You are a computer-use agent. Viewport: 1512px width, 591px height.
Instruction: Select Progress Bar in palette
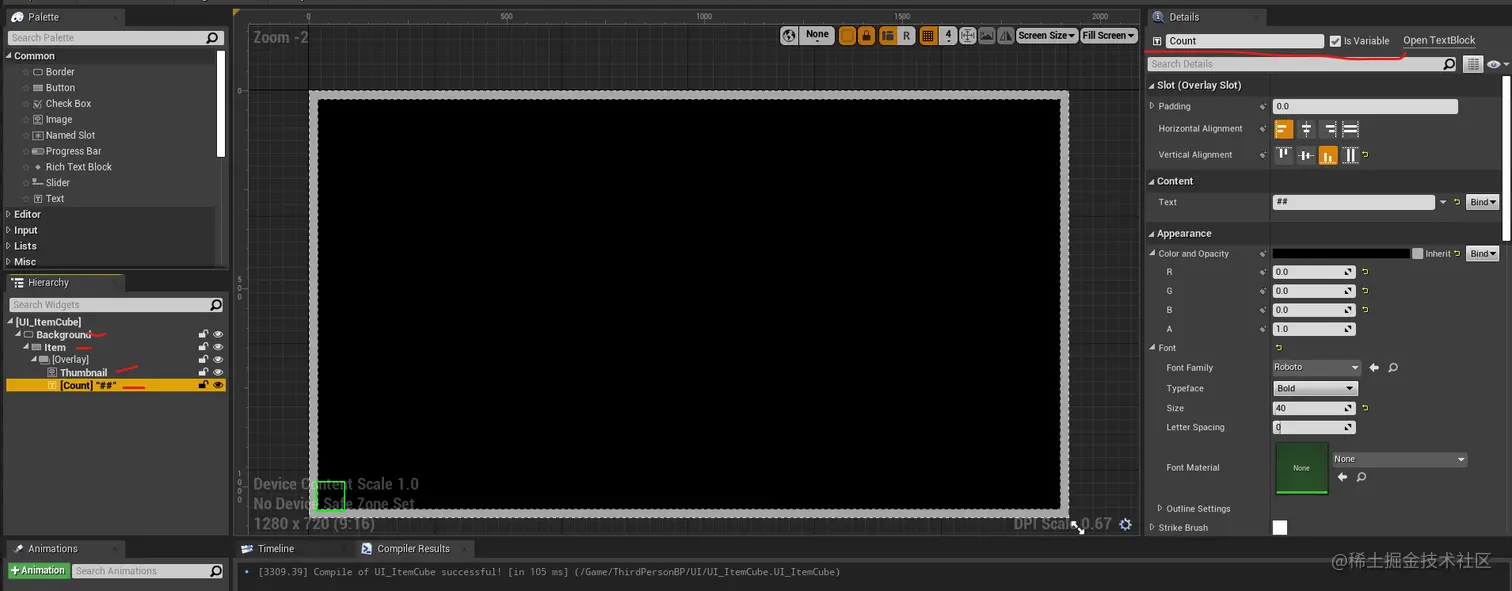tap(73, 151)
